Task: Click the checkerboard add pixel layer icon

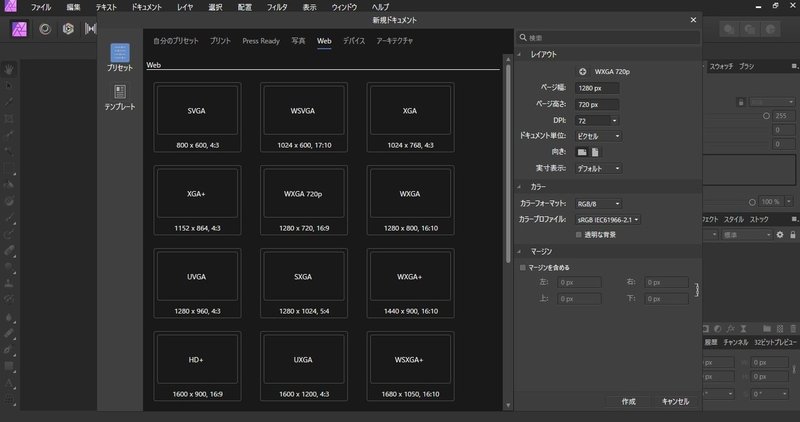Action: 780,329
